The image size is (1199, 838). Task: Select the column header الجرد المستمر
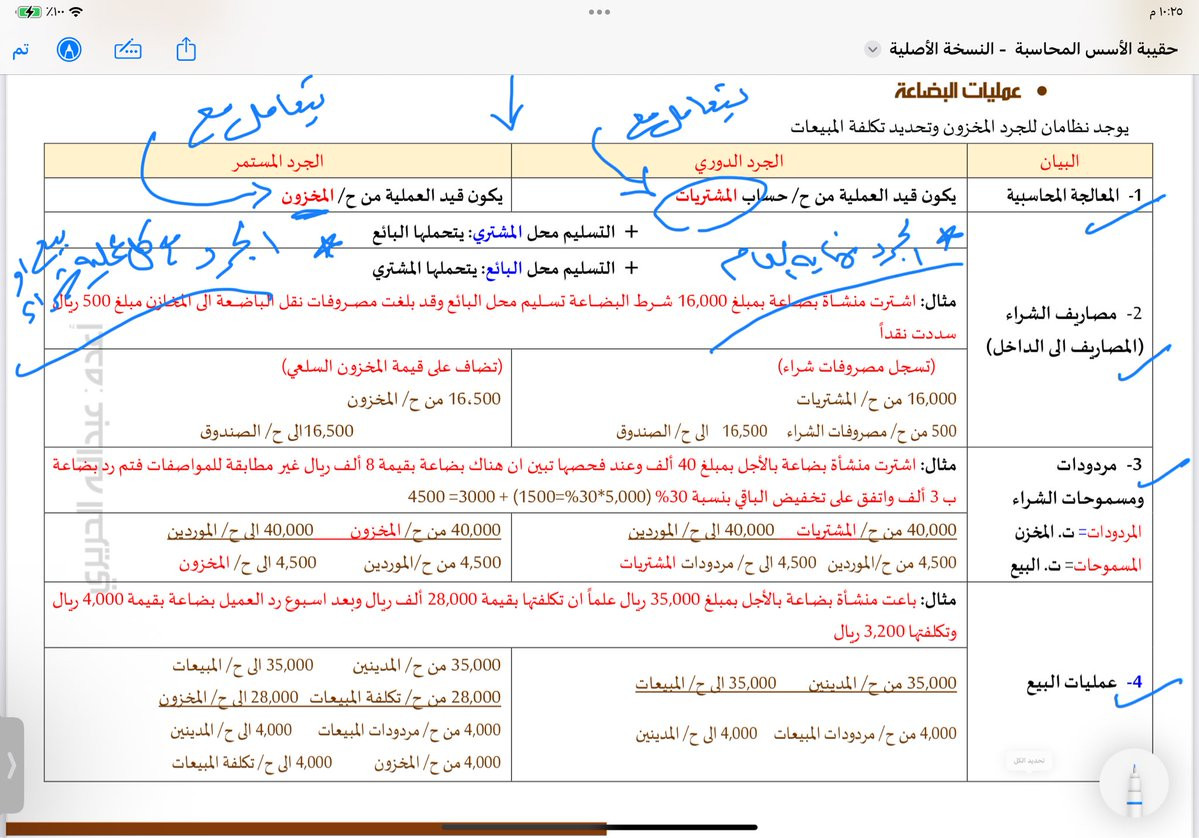click(278, 161)
